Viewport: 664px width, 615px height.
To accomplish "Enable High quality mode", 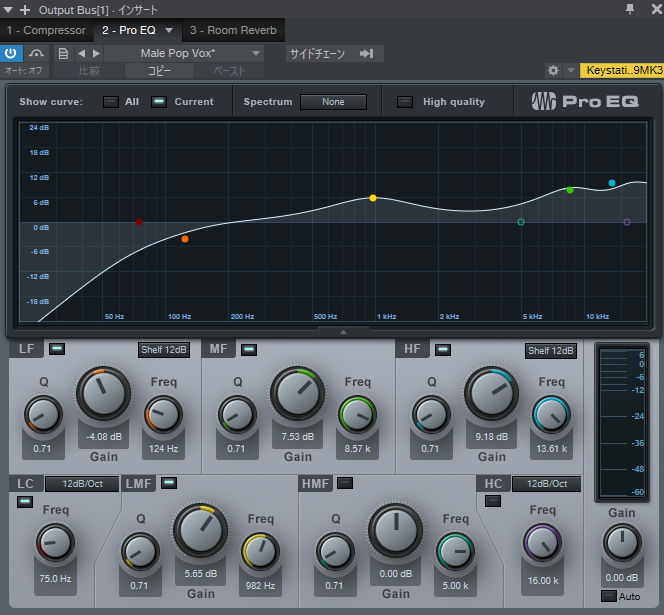I will [x=405, y=102].
